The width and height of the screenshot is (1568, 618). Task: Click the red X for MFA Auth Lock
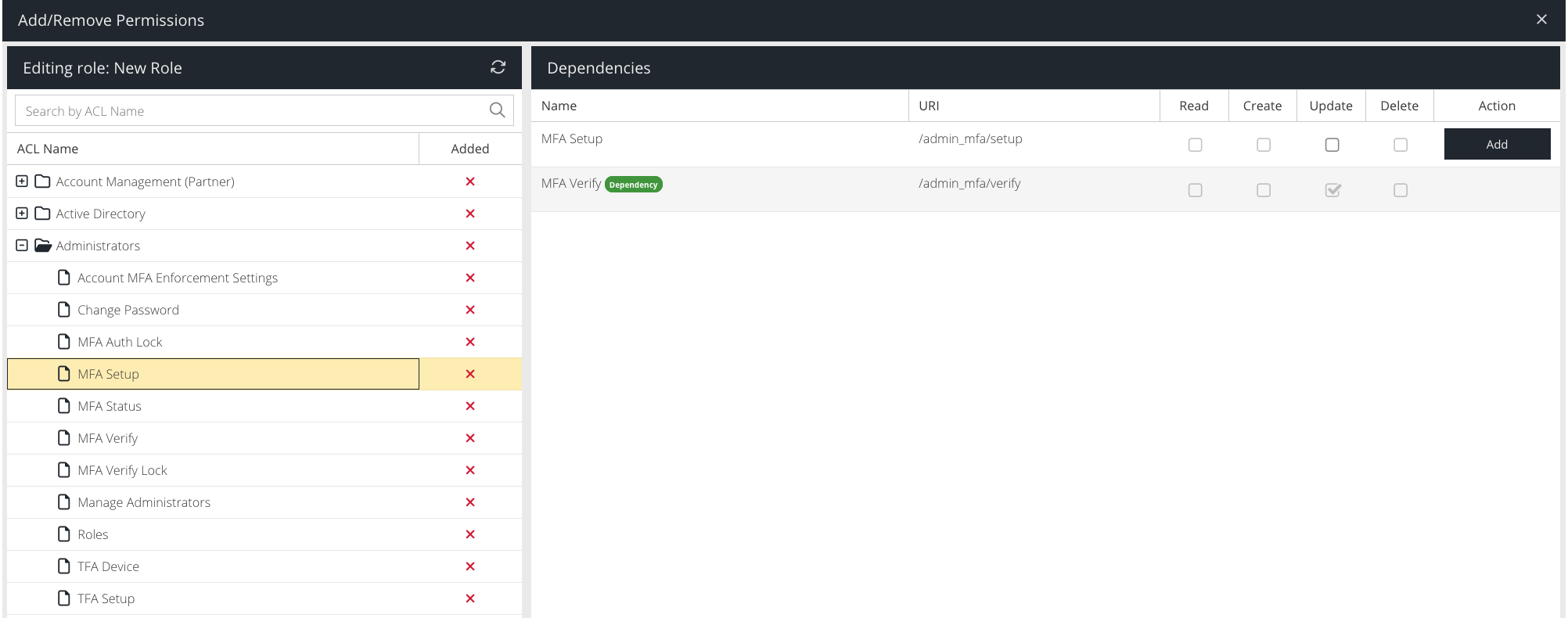(x=470, y=342)
